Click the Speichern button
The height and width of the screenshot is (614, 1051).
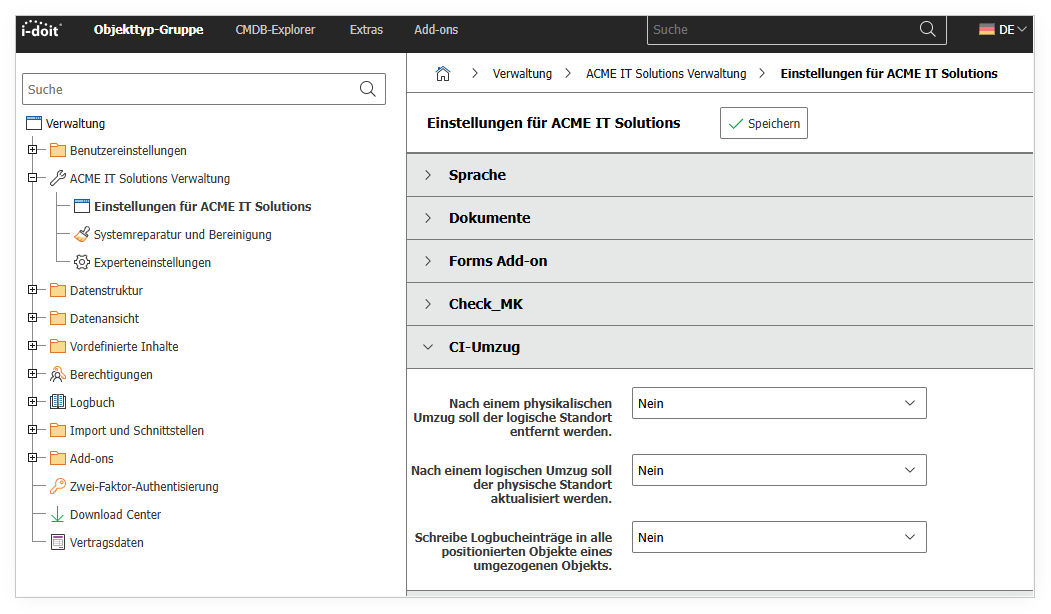tap(763, 123)
